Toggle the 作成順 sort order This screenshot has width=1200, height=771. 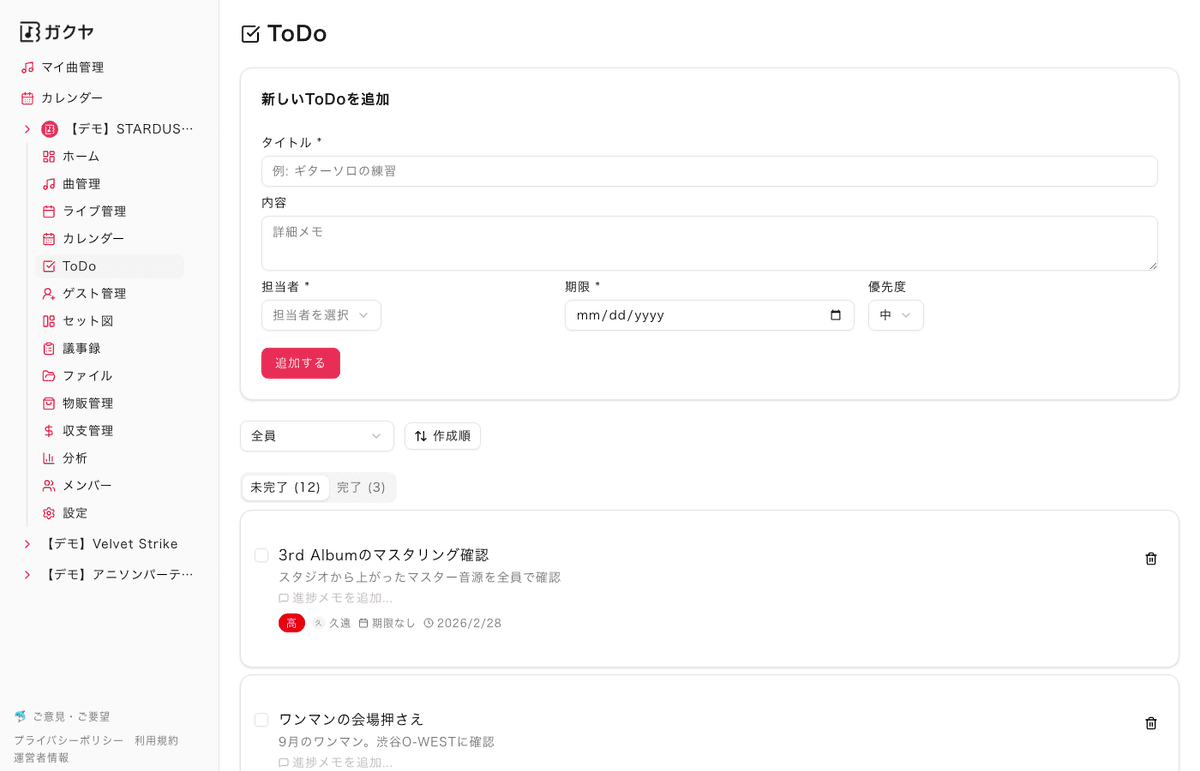click(x=442, y=436)
